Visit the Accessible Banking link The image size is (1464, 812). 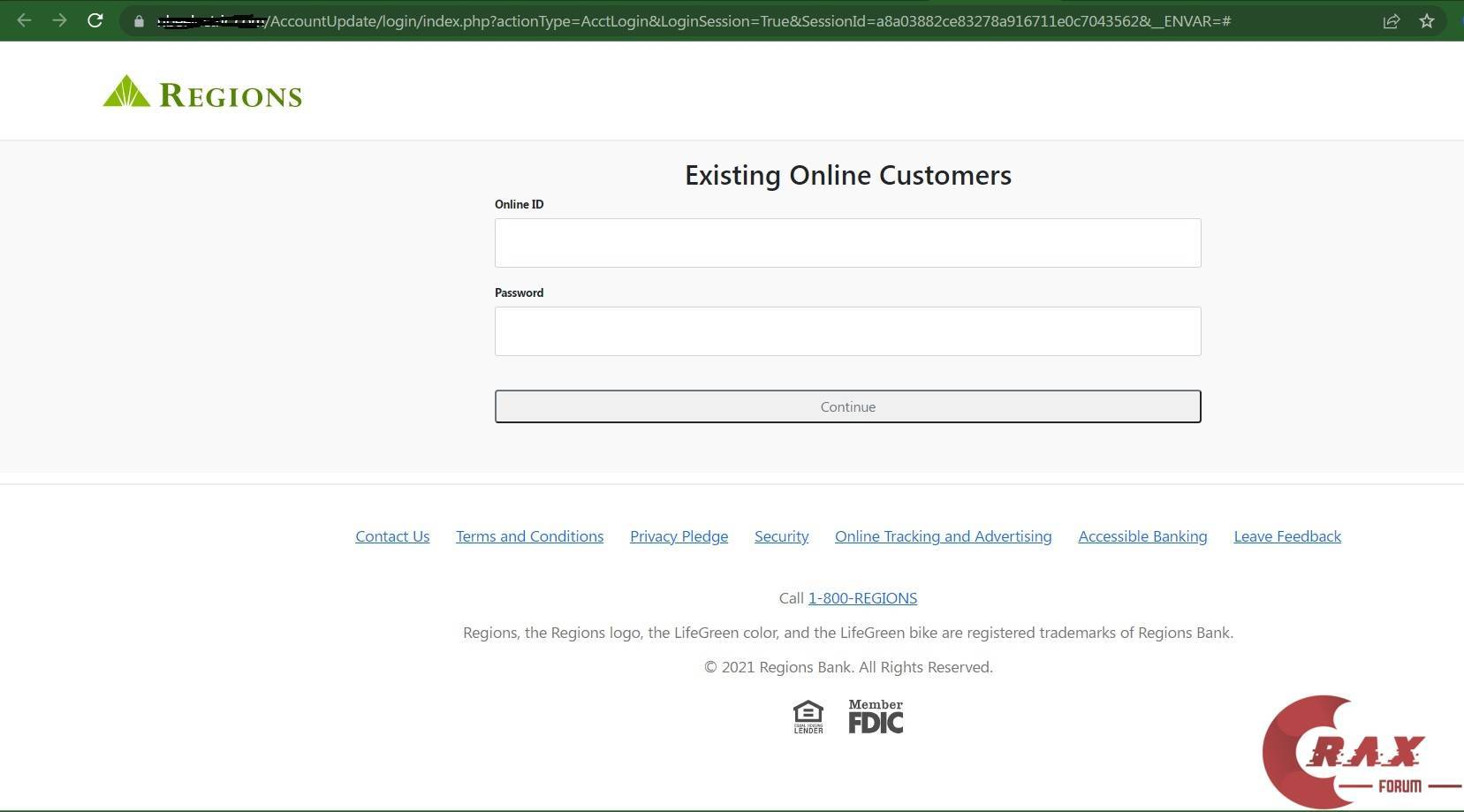[1142, 536]
